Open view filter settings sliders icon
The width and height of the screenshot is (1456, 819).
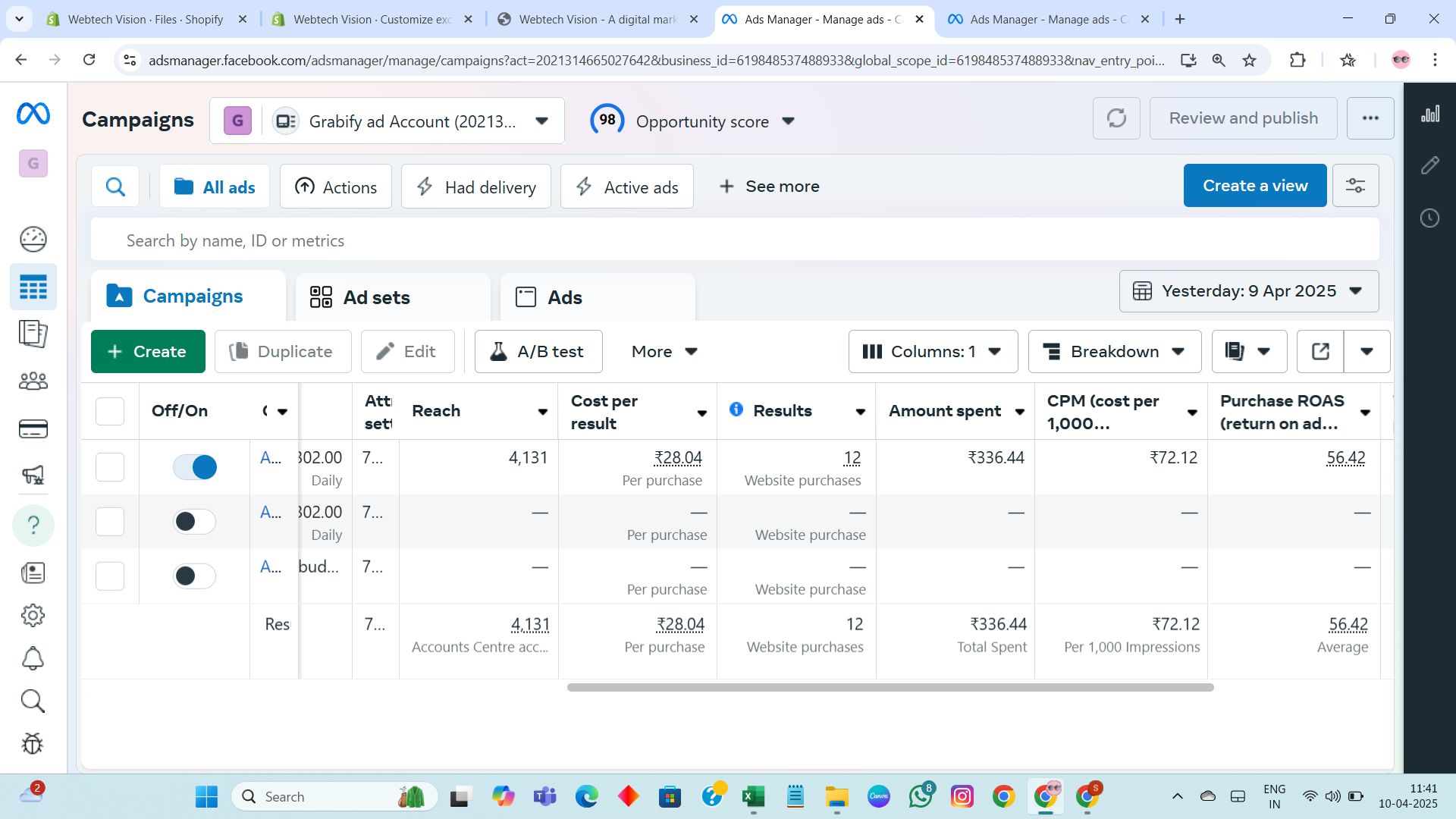(1355, 186)
